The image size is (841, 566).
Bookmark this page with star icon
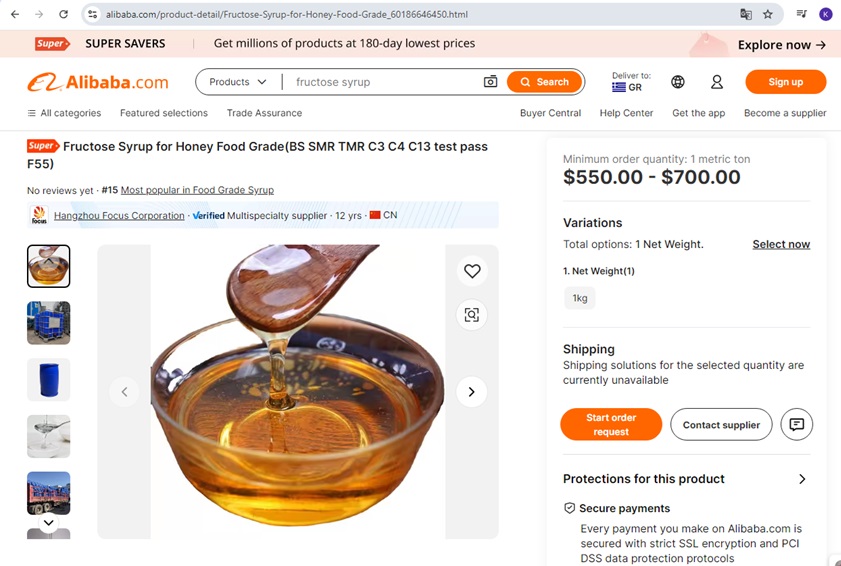[x=768, y=15]
